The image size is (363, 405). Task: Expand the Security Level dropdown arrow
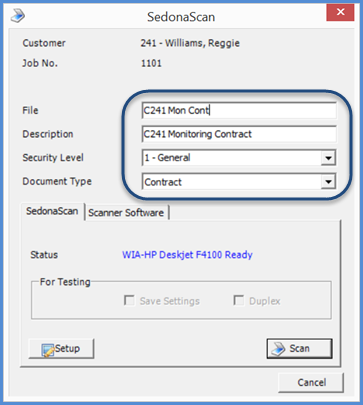click(328, 158)
